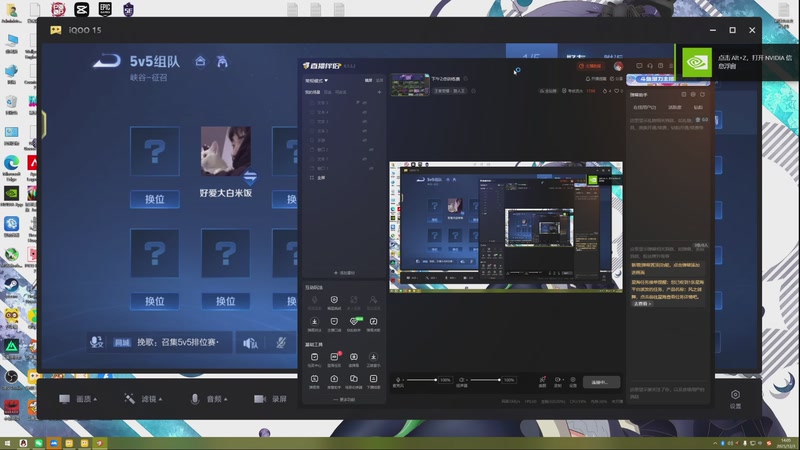This screenshot has width=800, height=450.
Task: Go back using the 5v5组队 arrow
Action: point(107,62)
